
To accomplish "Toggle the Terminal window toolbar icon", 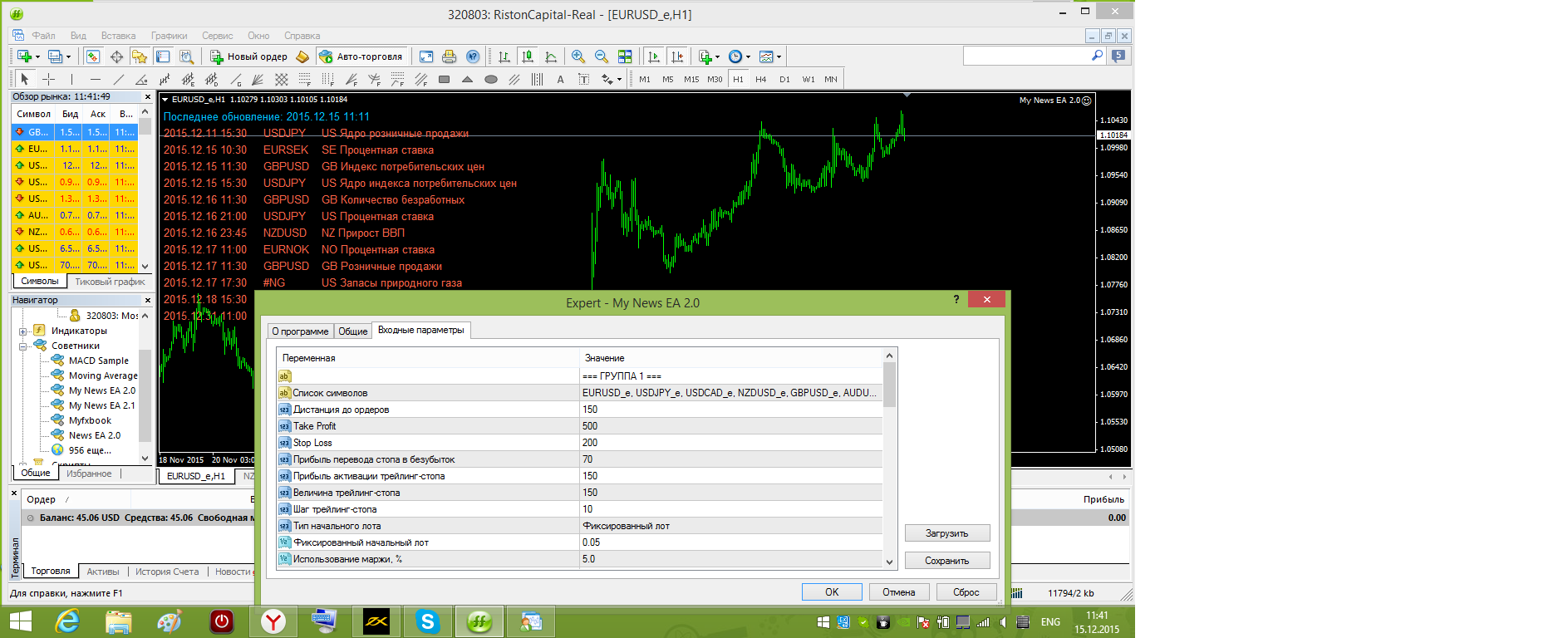I will [x=163, y=56].
